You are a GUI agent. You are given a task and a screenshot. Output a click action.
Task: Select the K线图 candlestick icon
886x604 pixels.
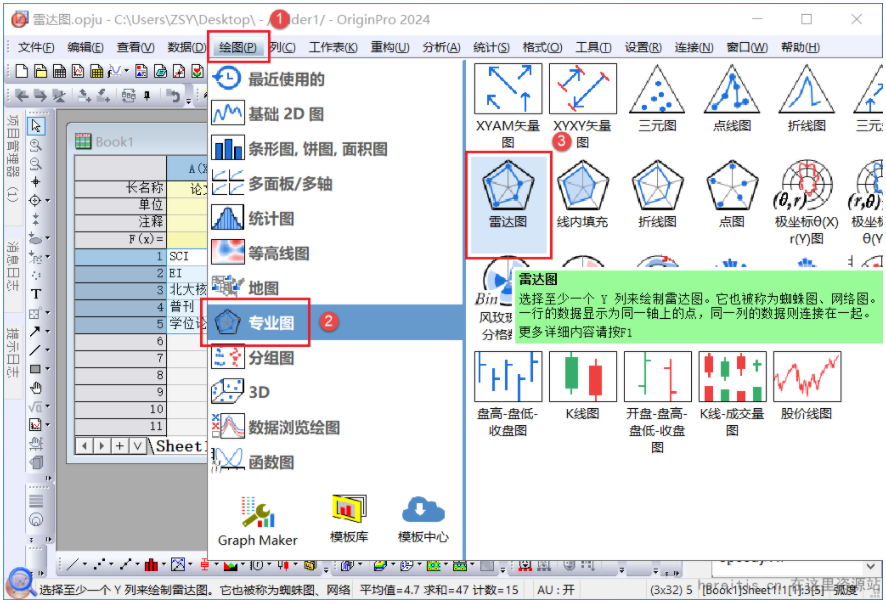click(x=583, y=386)
